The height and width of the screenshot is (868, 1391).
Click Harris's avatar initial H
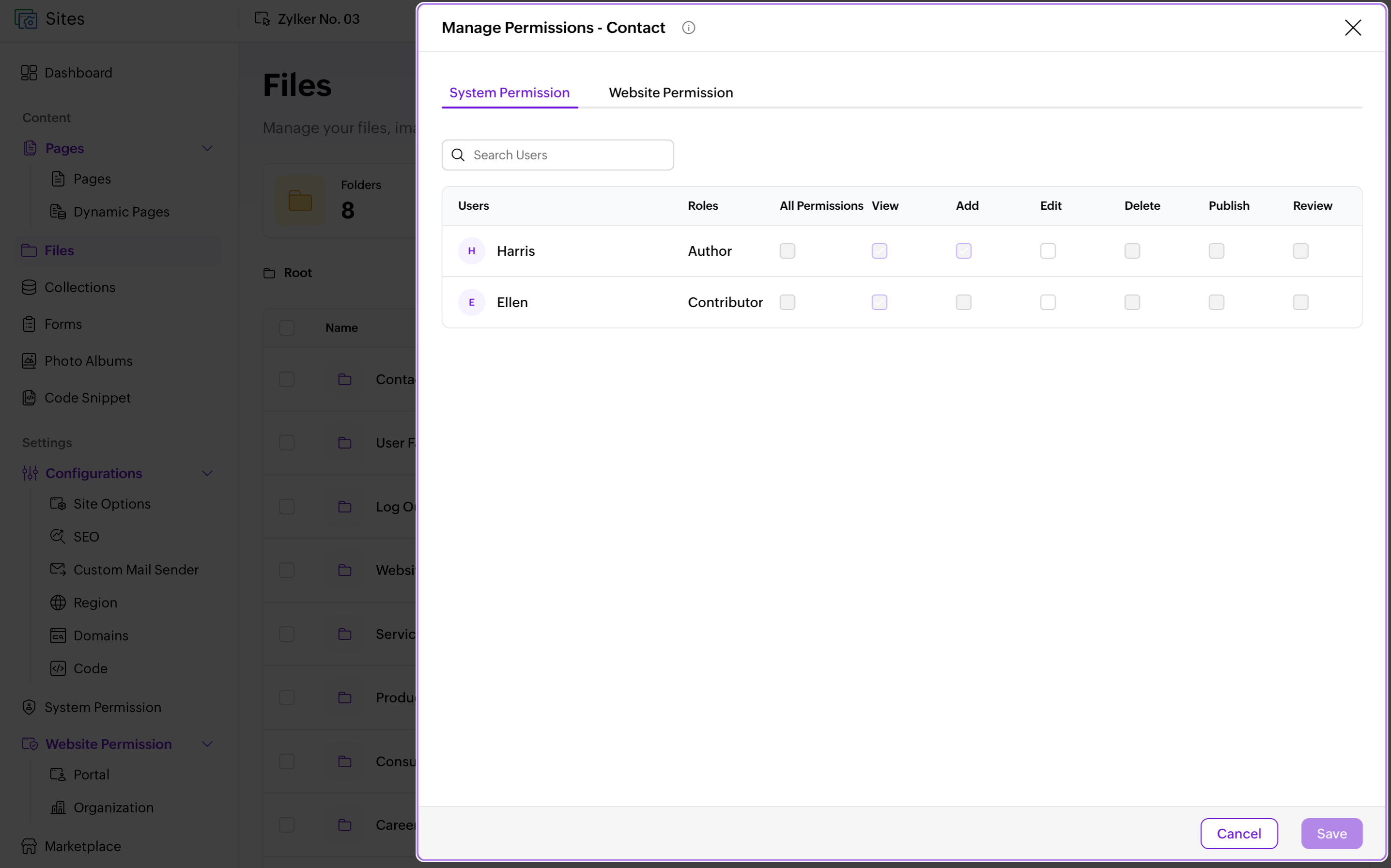(x=471, y=251)
